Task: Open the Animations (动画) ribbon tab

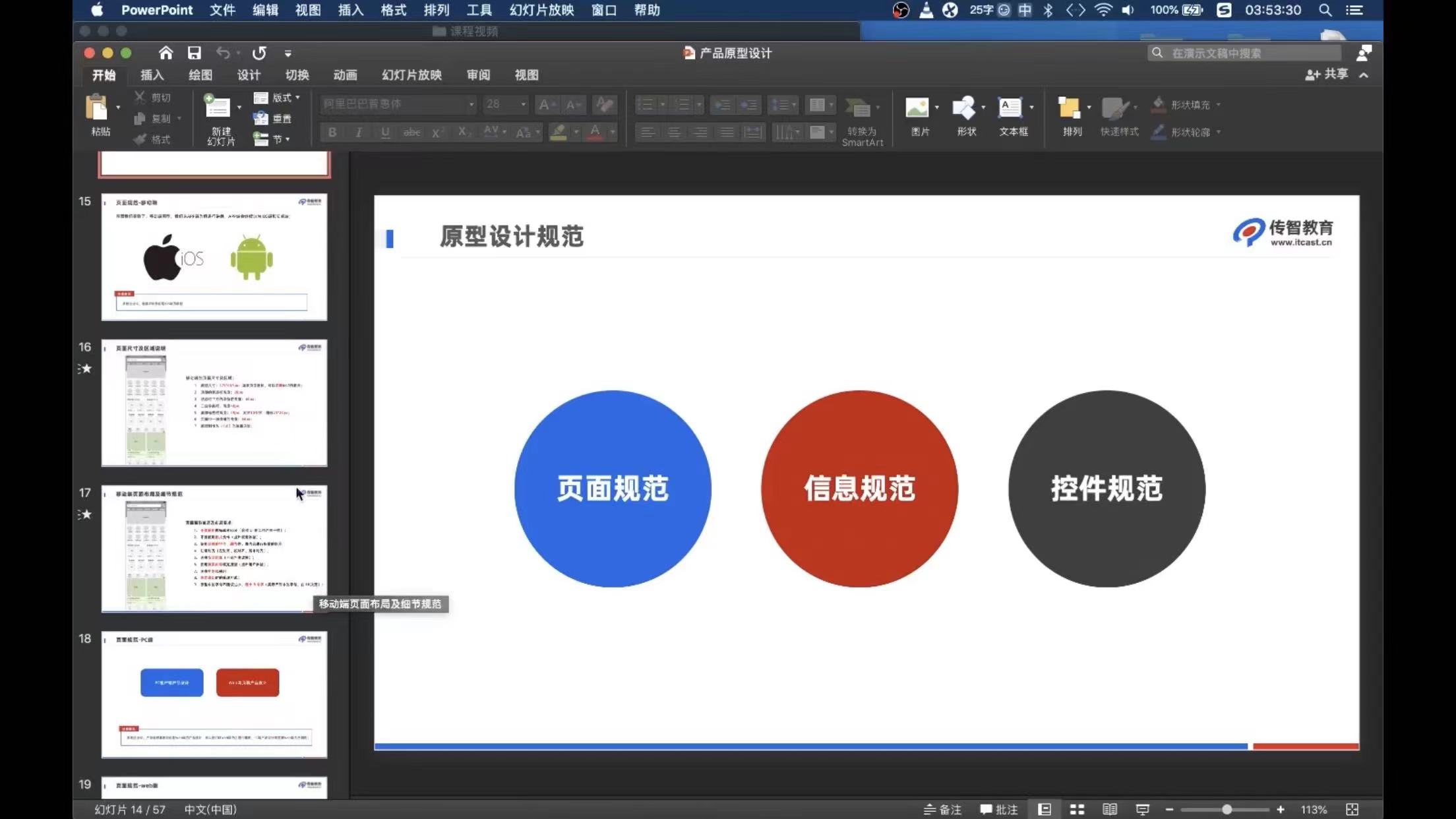Action: coord(345,75)
